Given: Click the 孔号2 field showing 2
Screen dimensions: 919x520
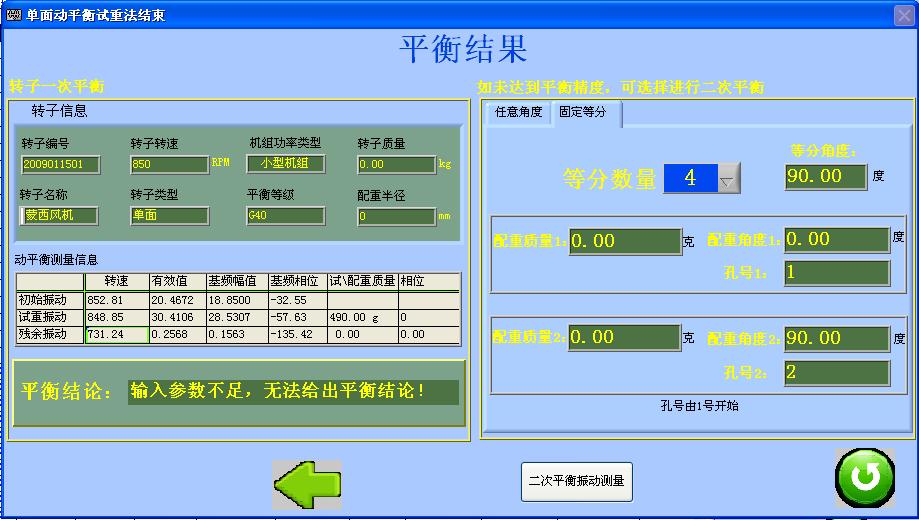Looking at the screenshot, I should coord(837,373).
